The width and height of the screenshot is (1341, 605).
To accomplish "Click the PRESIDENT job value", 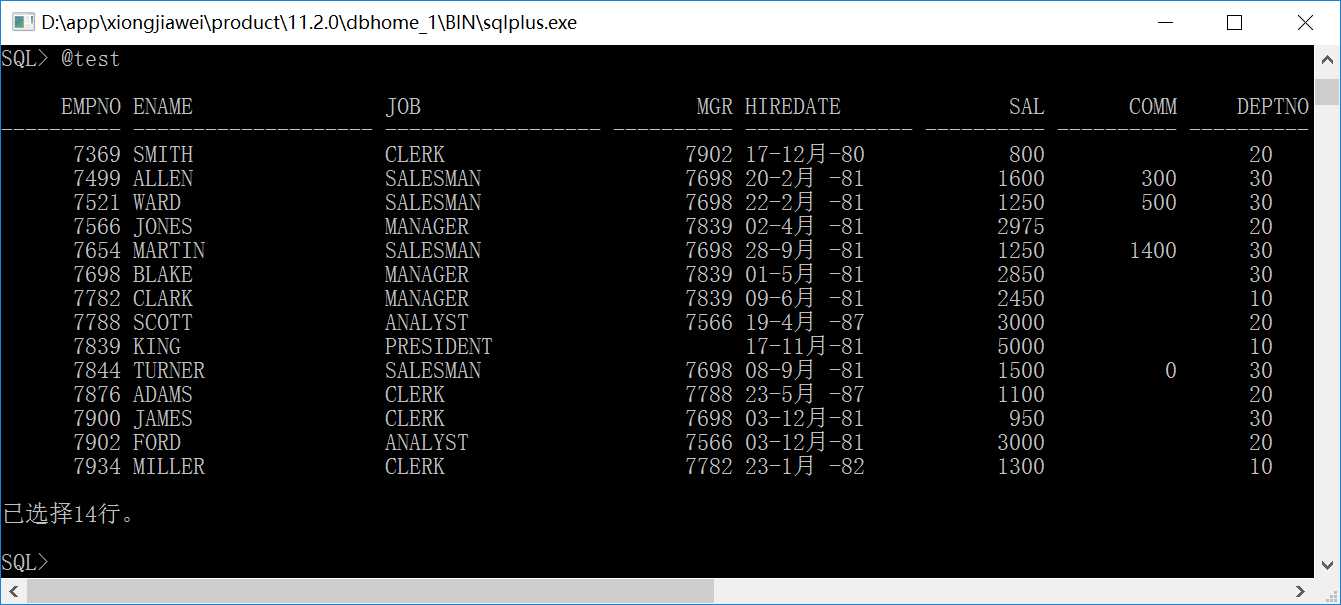I will click(439, 347).
